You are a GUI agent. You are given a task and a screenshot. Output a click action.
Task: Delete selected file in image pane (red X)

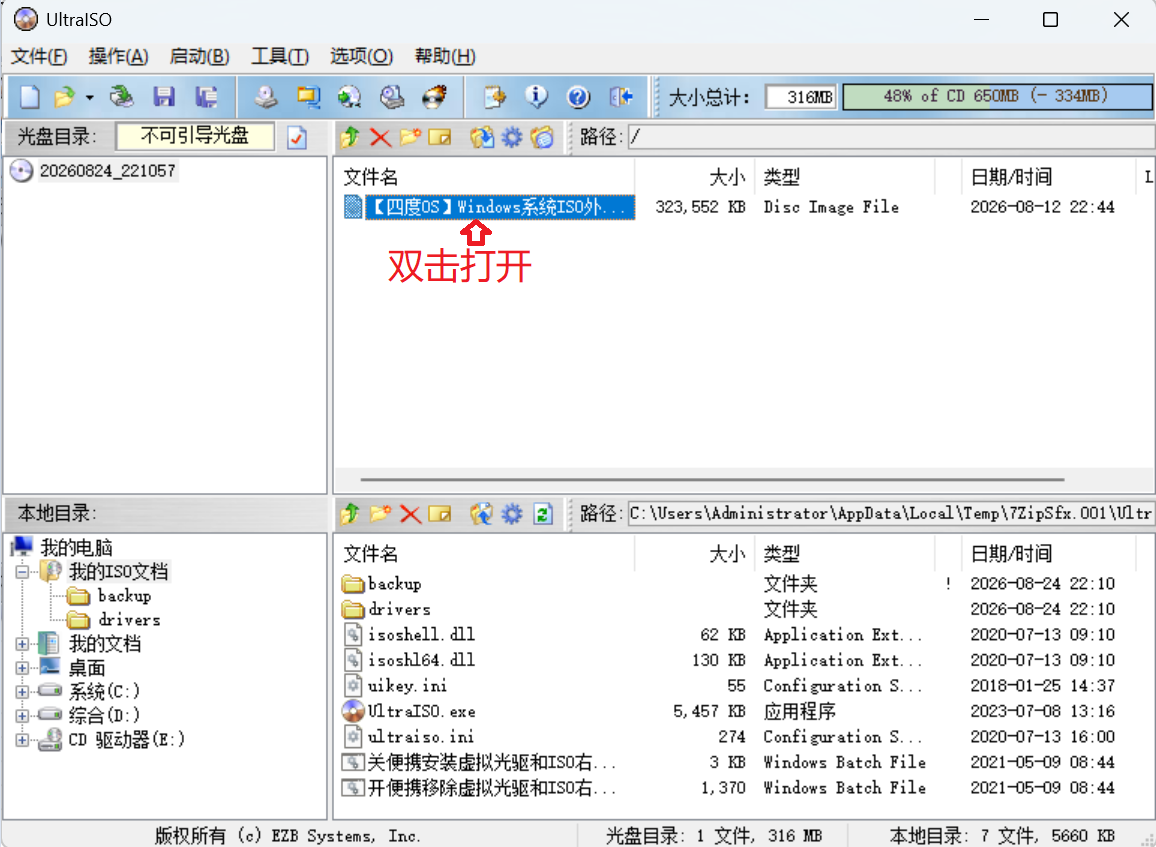coord(380,137)
